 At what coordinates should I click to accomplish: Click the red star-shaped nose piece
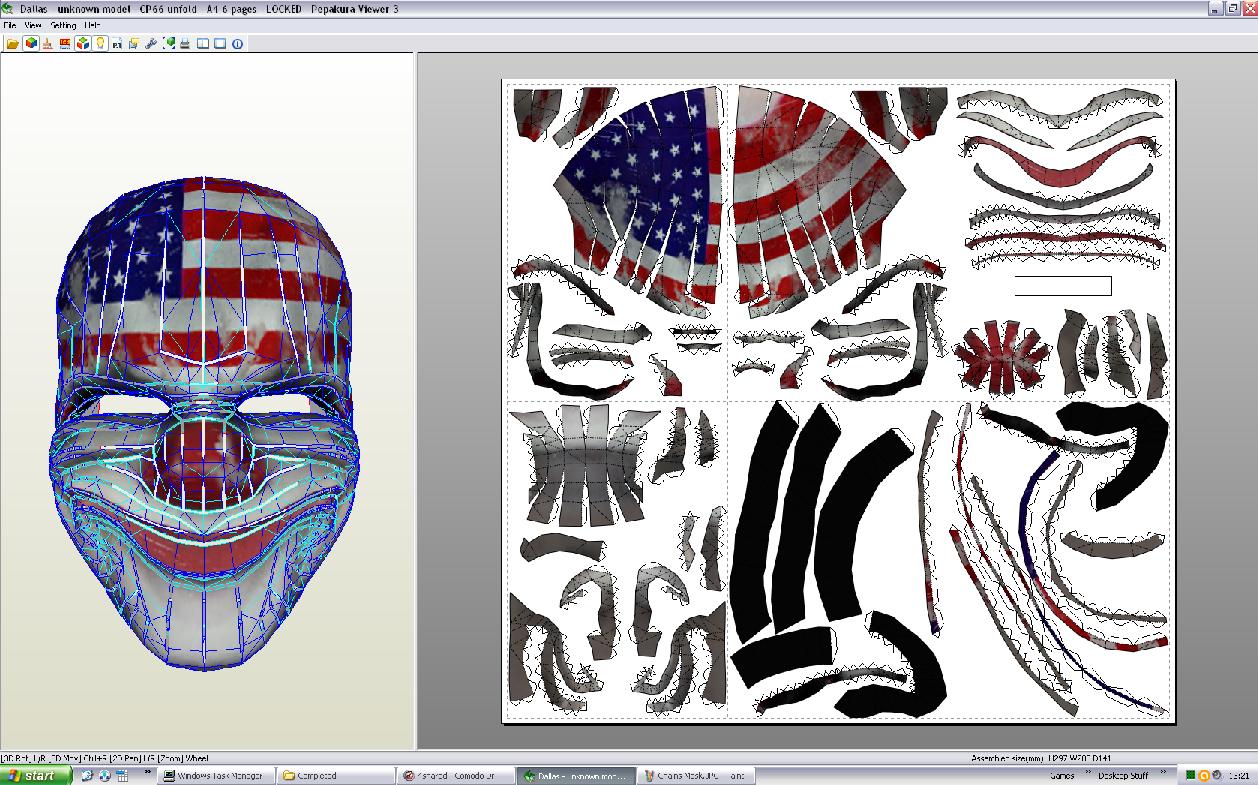click(1001, 357)
